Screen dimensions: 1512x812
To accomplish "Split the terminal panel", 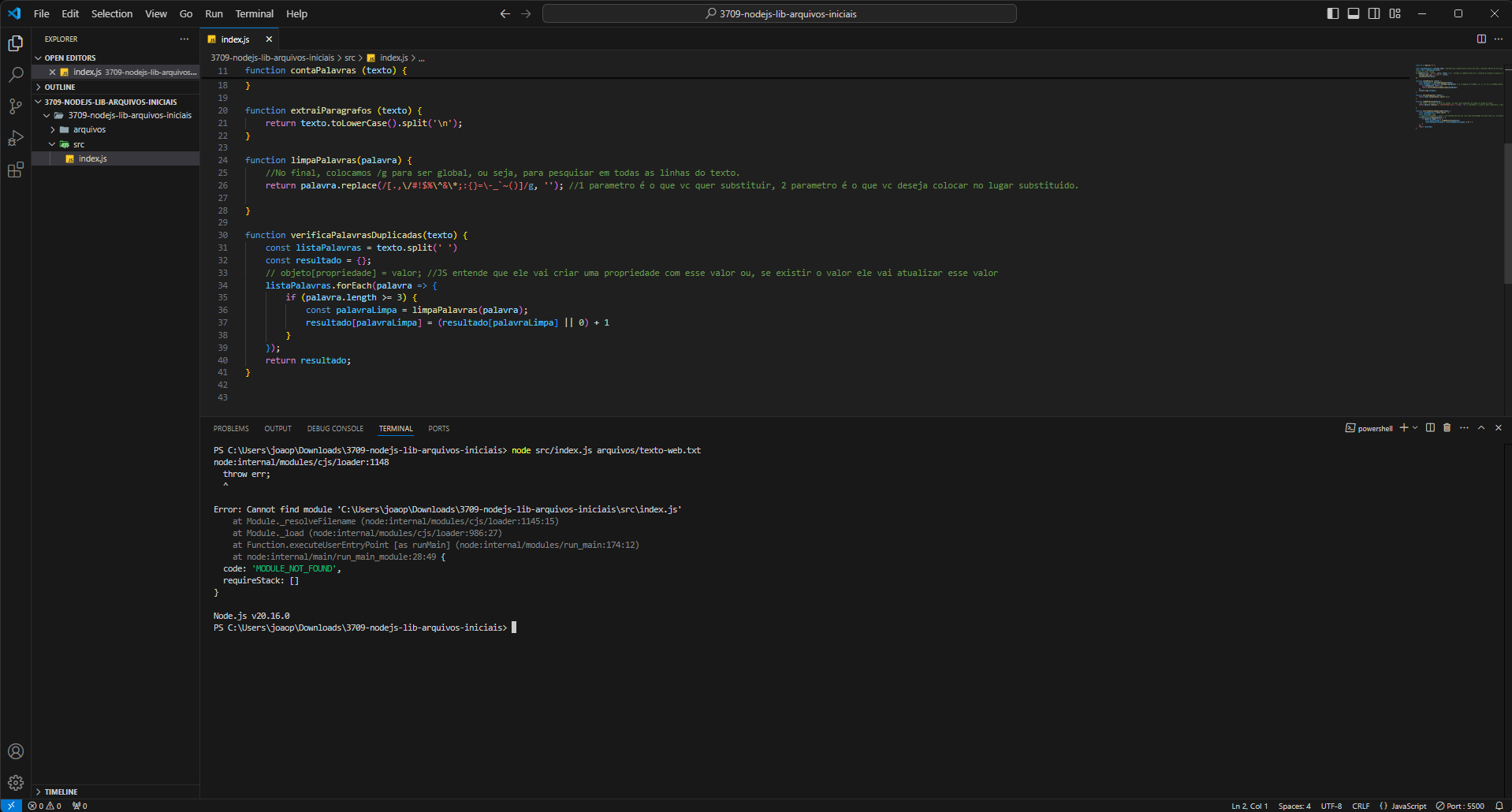I will point(1430,428).
